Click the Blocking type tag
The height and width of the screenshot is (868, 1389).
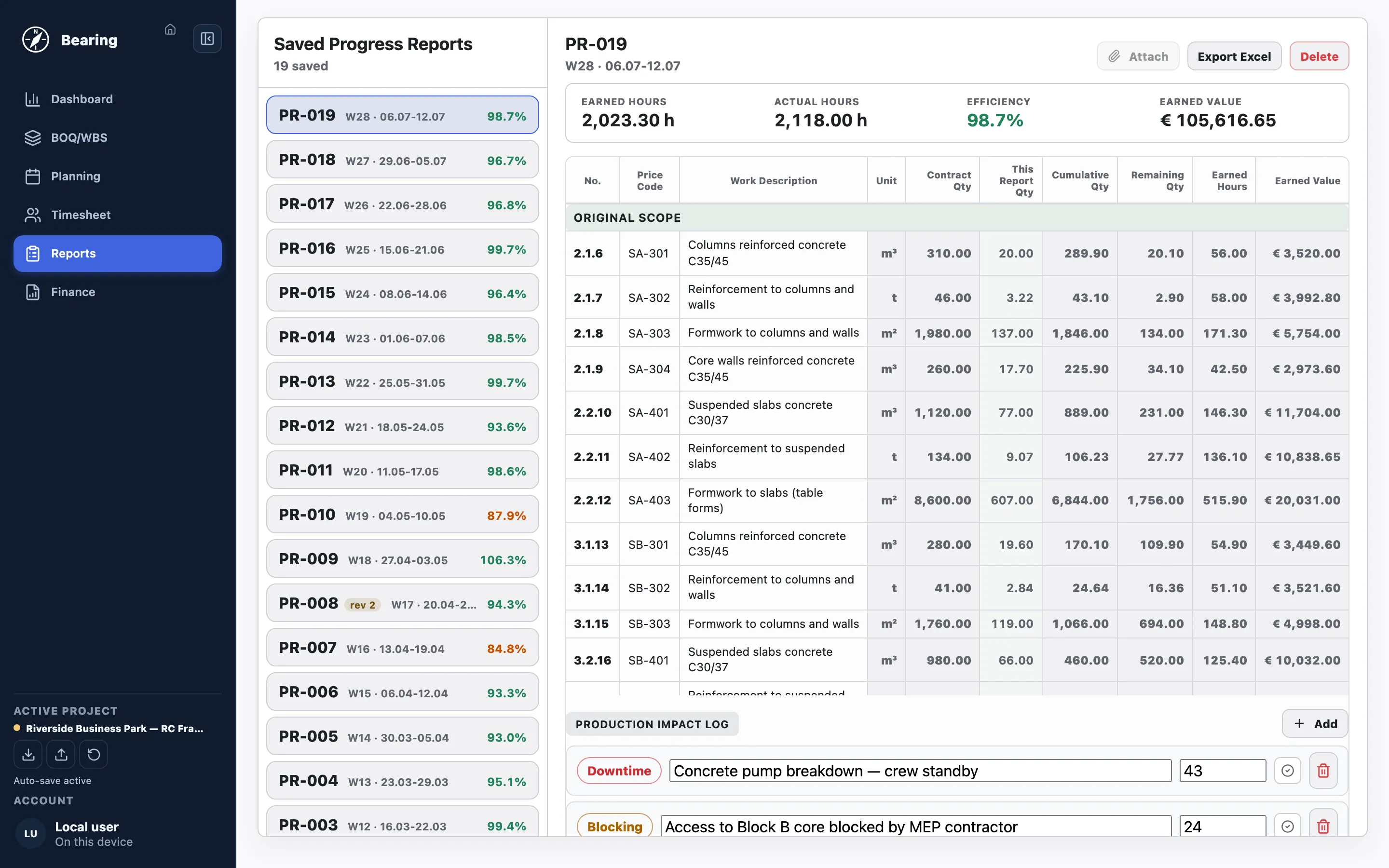pos(615,826)
